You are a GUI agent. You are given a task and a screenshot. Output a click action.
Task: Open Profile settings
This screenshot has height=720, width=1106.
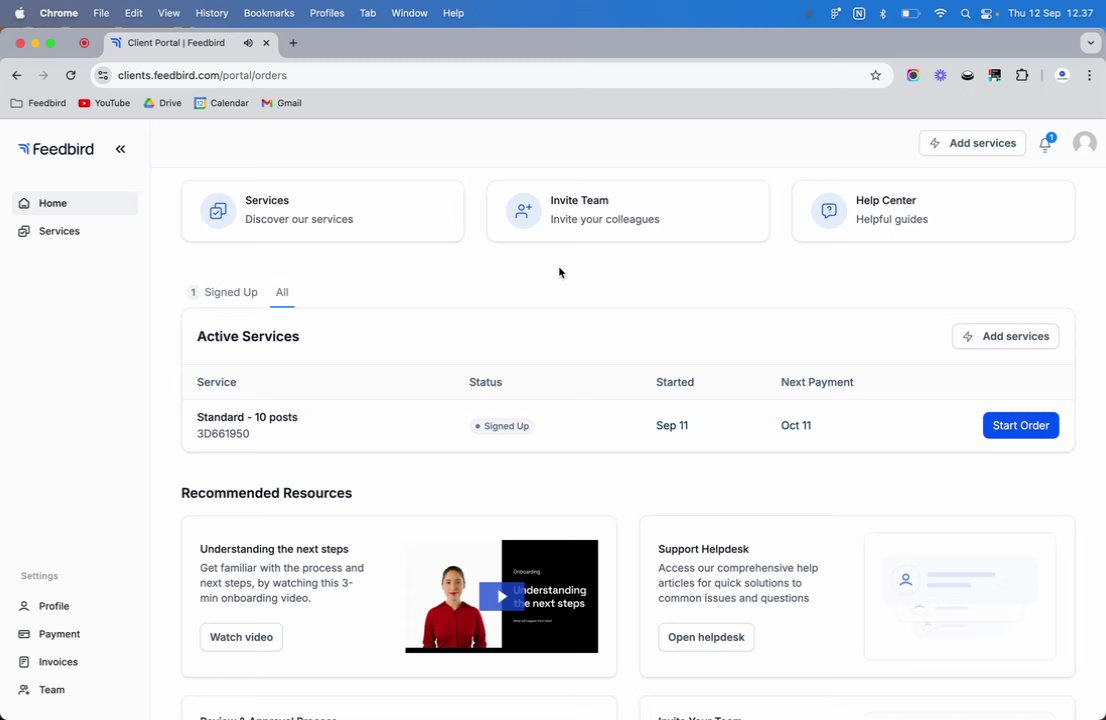[44, 606]
